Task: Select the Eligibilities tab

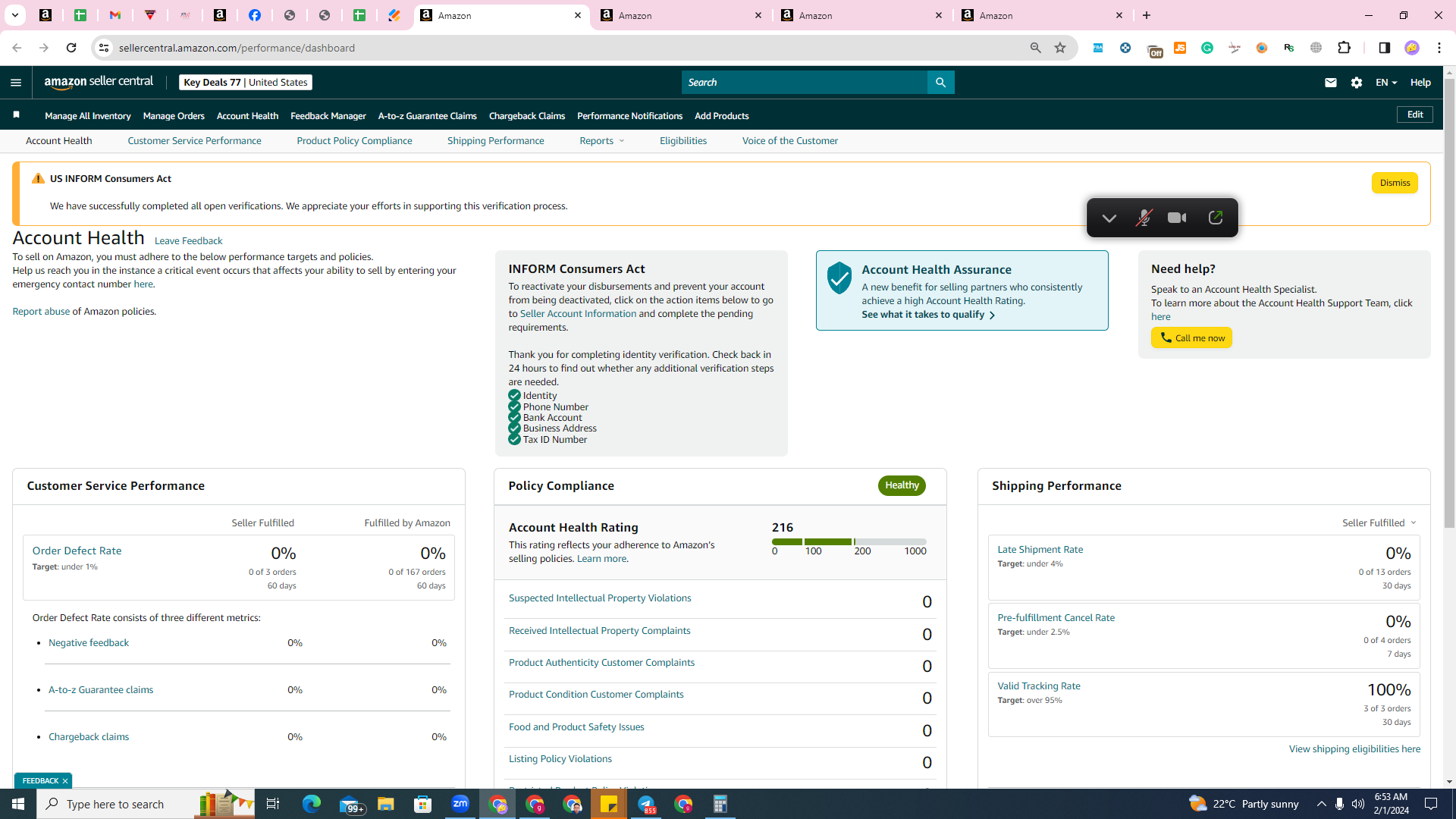Action: tap(683, 141)
